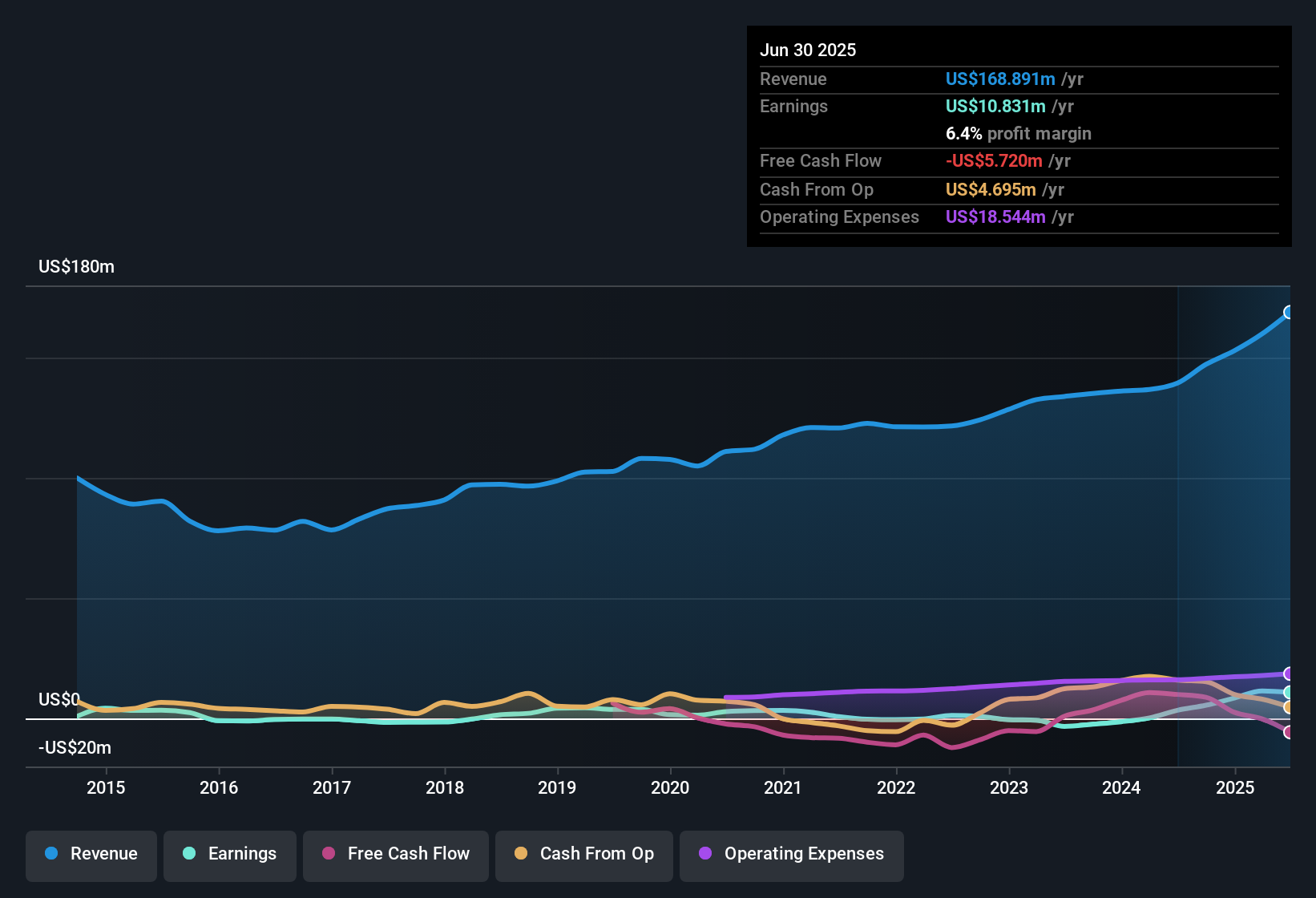Select the Operating Expenses endpoint marker
1316x898 pixels.
pos(1289,674)
